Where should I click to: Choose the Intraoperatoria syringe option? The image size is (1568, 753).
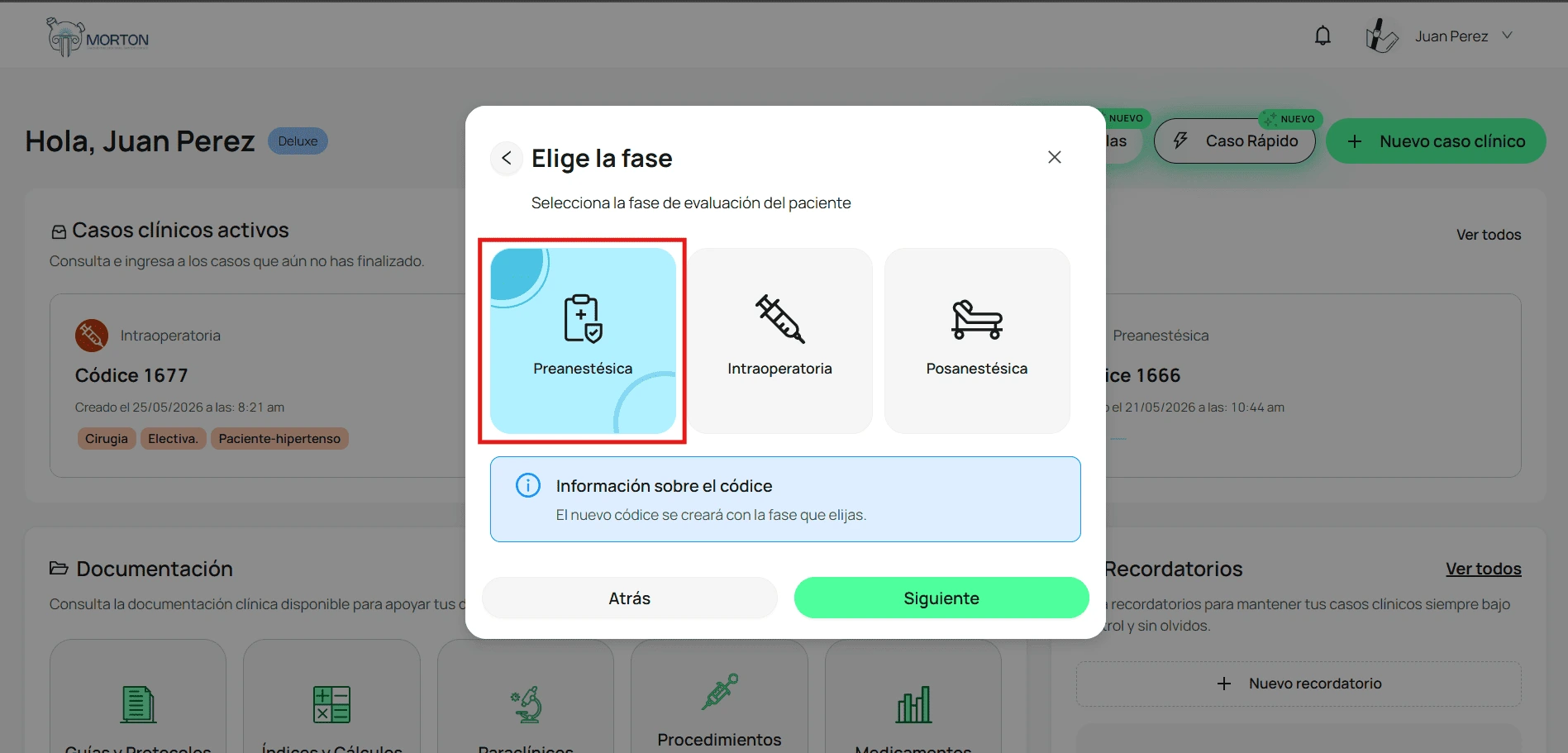pyautogui.click(x=779, y=341)
